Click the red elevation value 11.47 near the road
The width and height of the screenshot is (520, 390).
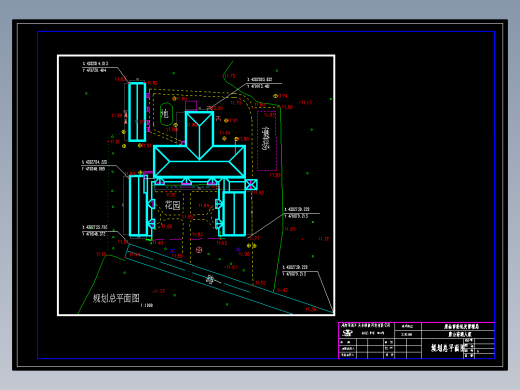tap(282, 290)
